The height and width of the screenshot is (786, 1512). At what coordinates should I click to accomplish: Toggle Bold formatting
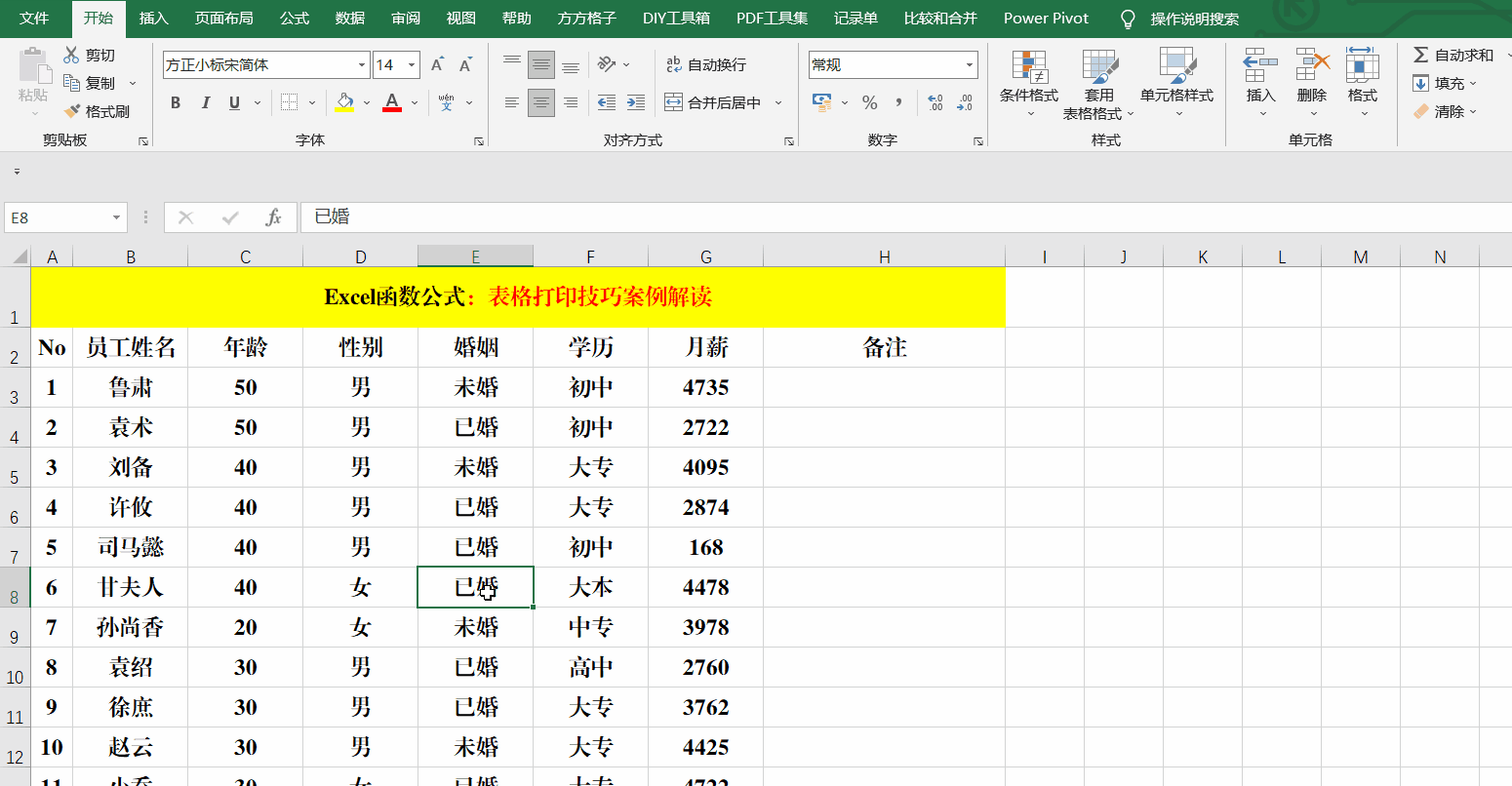click(x=176, y=102)
